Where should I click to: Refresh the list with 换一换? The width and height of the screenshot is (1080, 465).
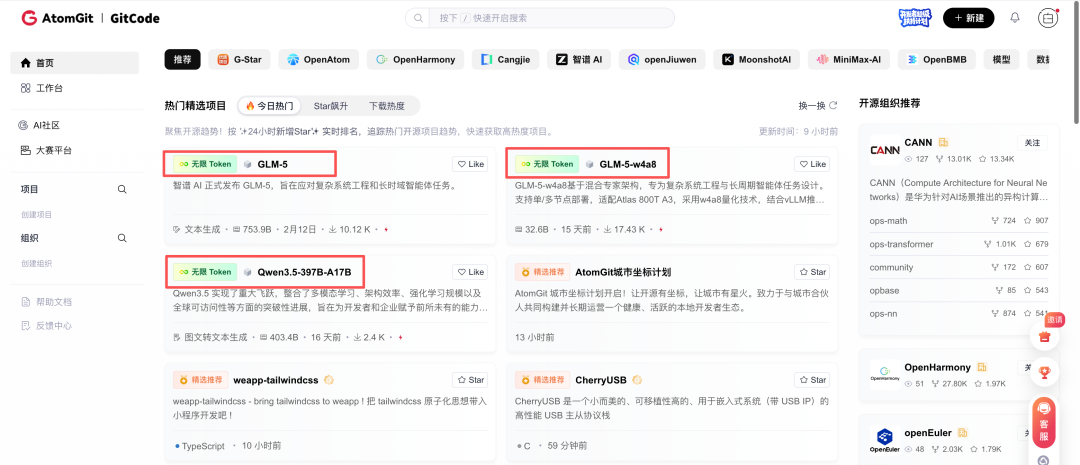click(818, 105)
